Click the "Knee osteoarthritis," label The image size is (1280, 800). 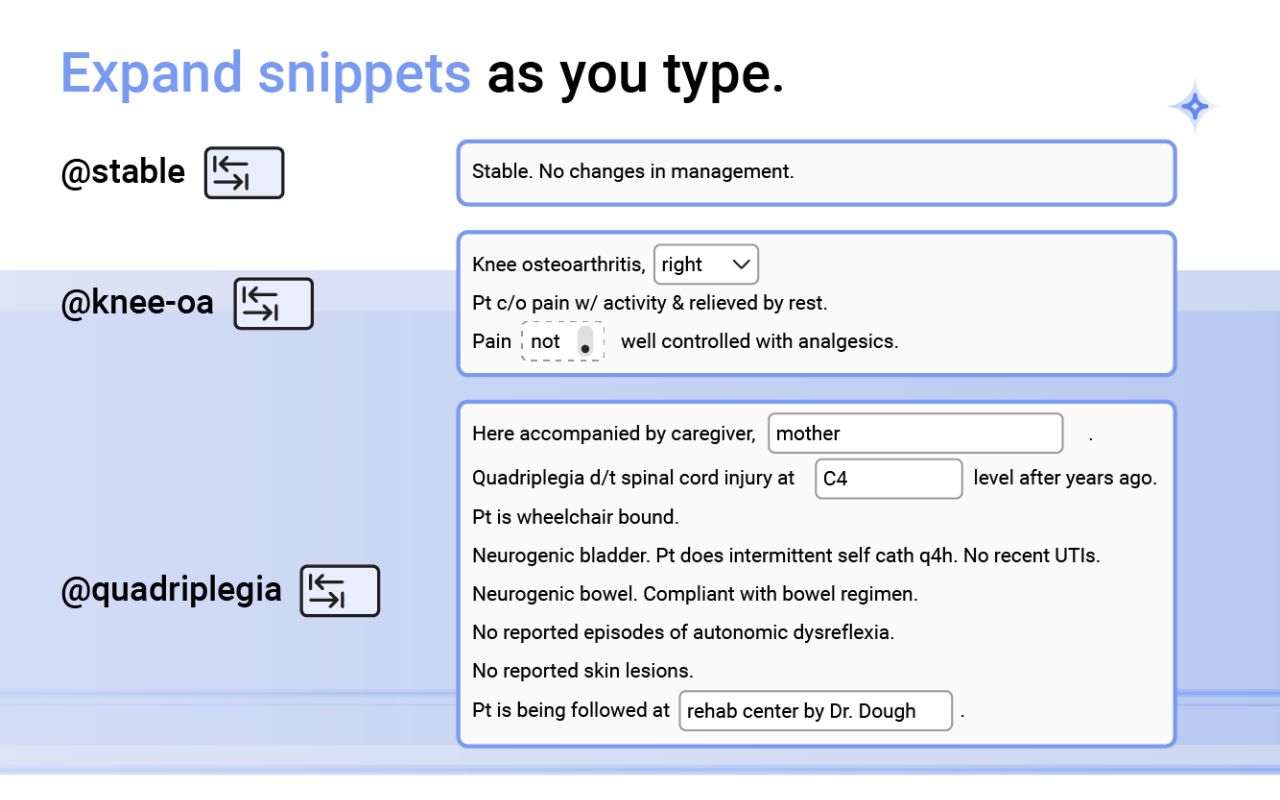pyautogui.click(x=558, y=265)
